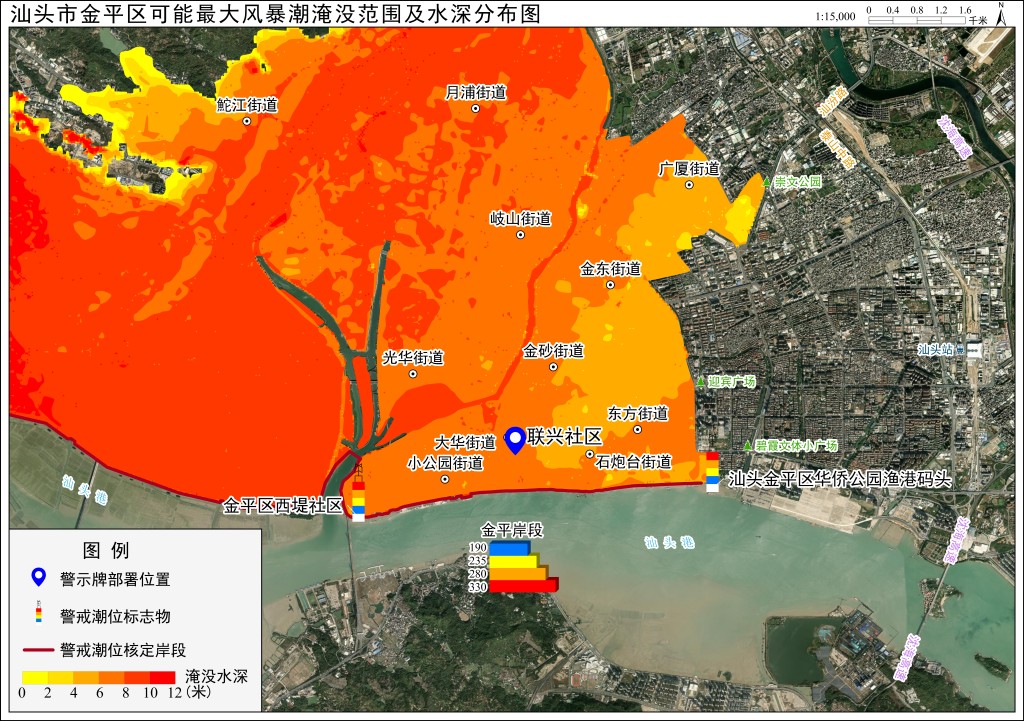Click the circle point marker under 小公园街道
Image resolution: width=1024 pixels, height=721 pixels.
445,479
